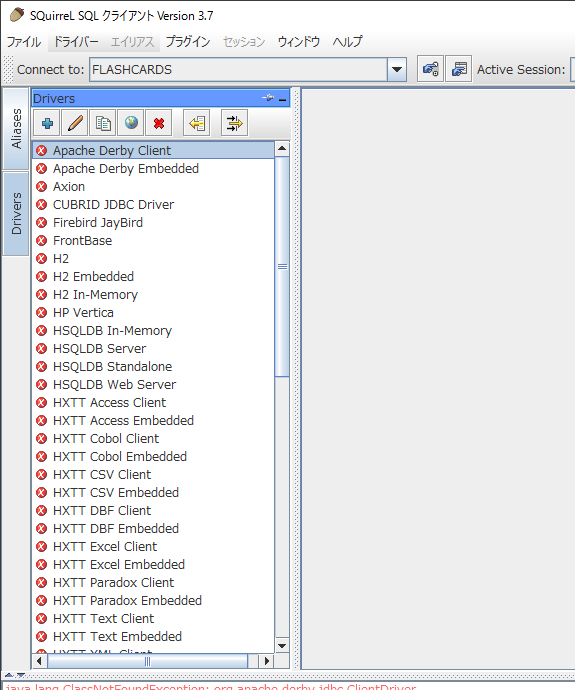
Task: Open the Connect to dropdown arrow
Action: point(396,70)
